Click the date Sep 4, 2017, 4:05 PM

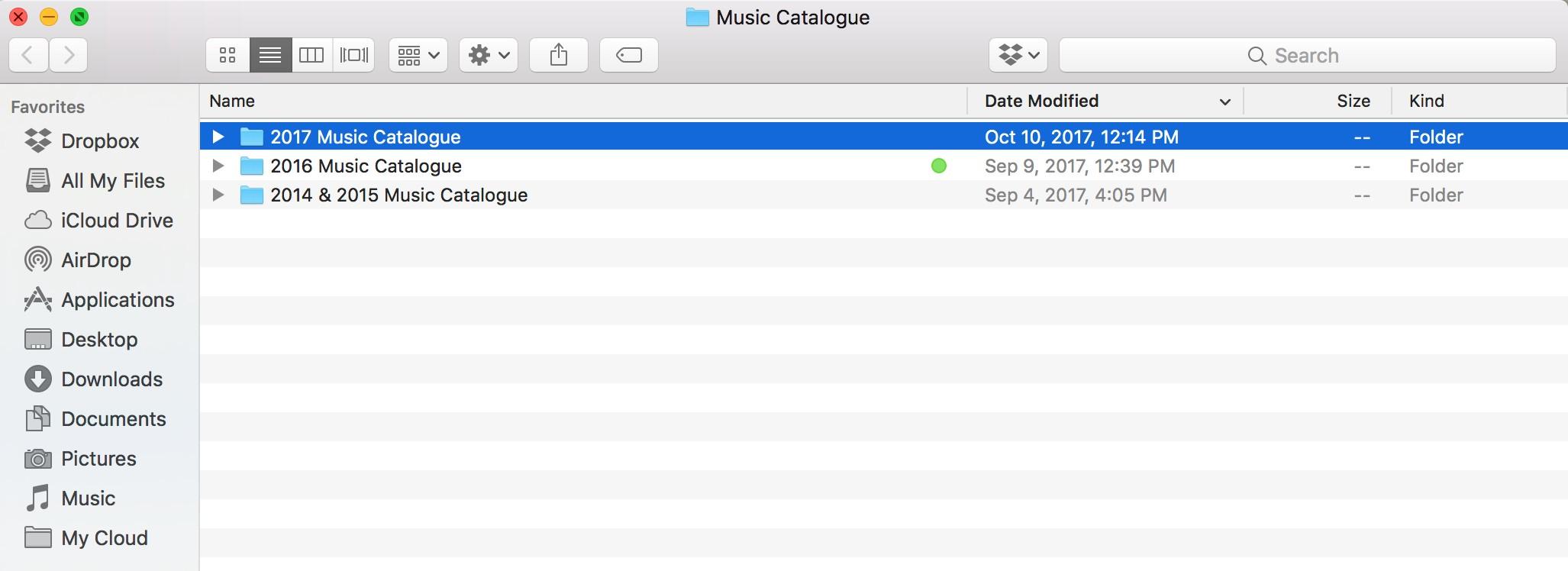[1076, 195]
